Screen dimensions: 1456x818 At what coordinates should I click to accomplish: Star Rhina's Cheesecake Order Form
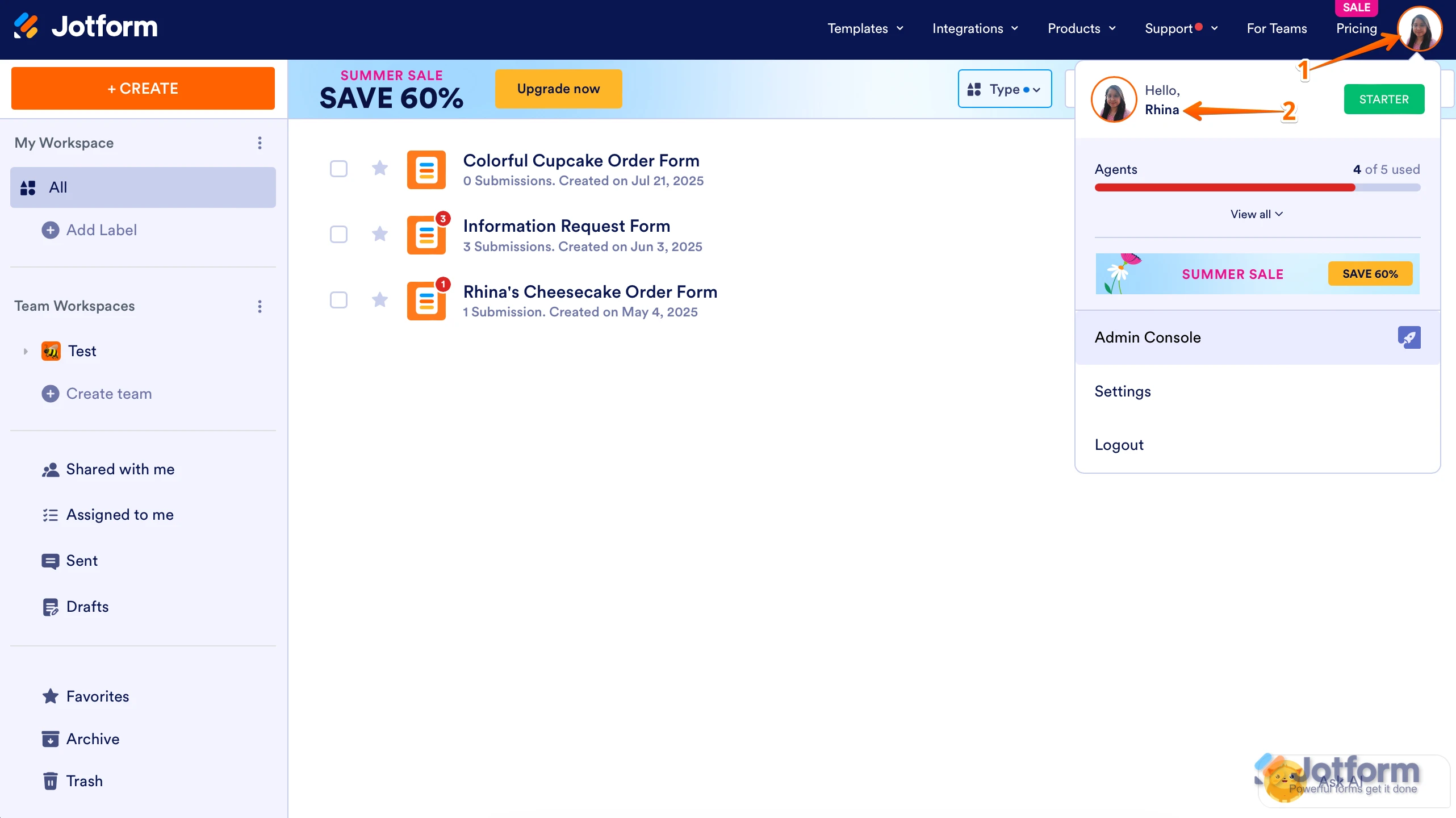tap(380, 299)
